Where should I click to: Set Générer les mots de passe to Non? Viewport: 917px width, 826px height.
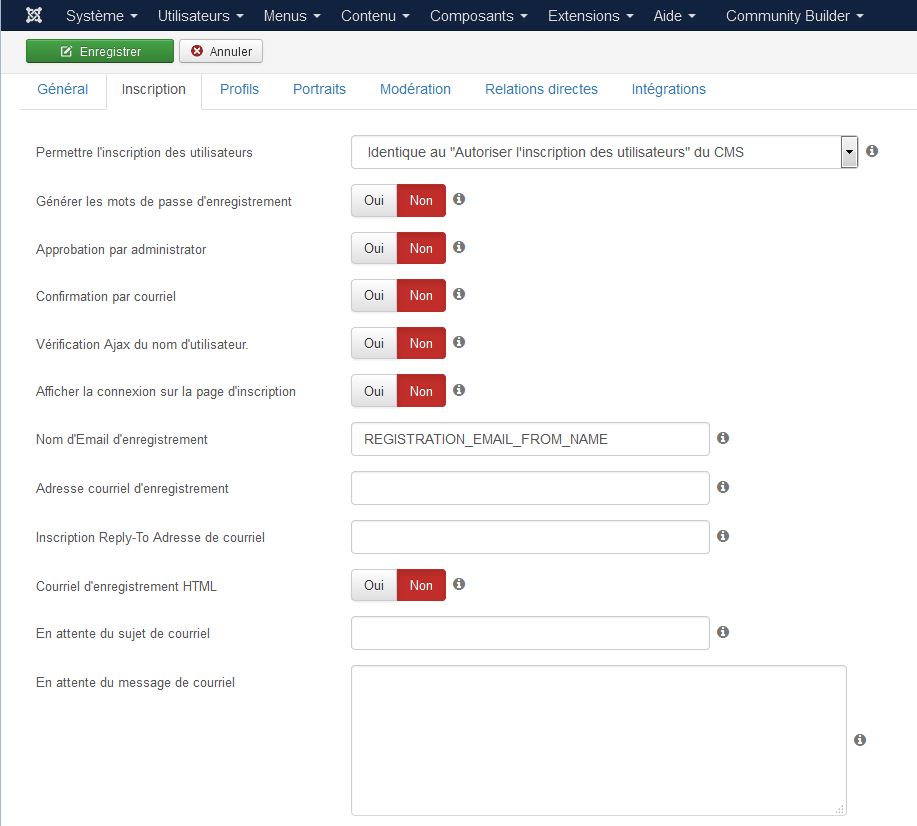pos(421,201)
